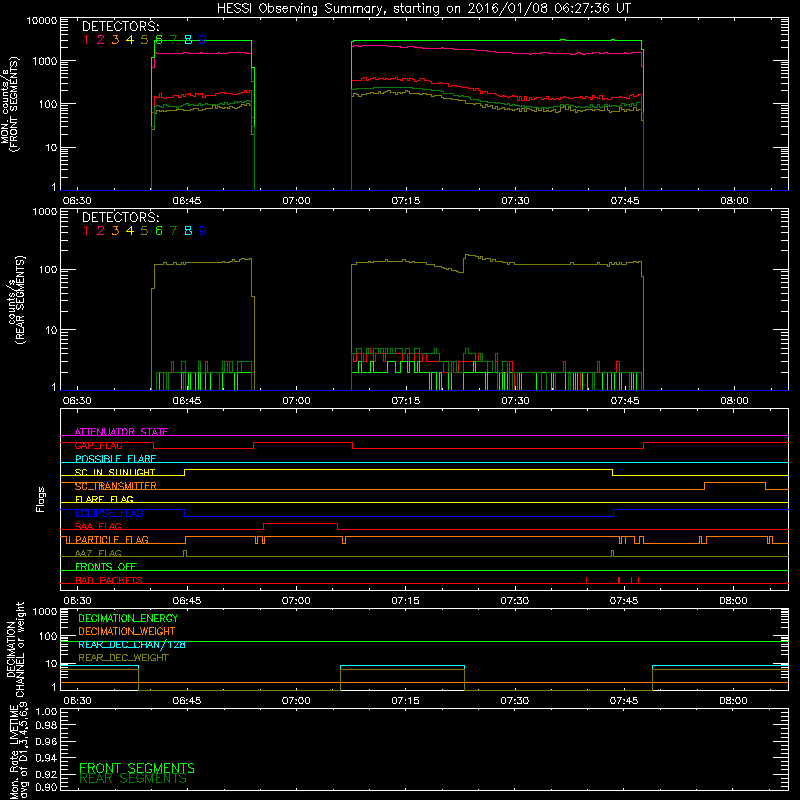The image size is (800, 800).
Task: Click 07:30 tick under rear segments plot
Action: (x=515, y=401)
